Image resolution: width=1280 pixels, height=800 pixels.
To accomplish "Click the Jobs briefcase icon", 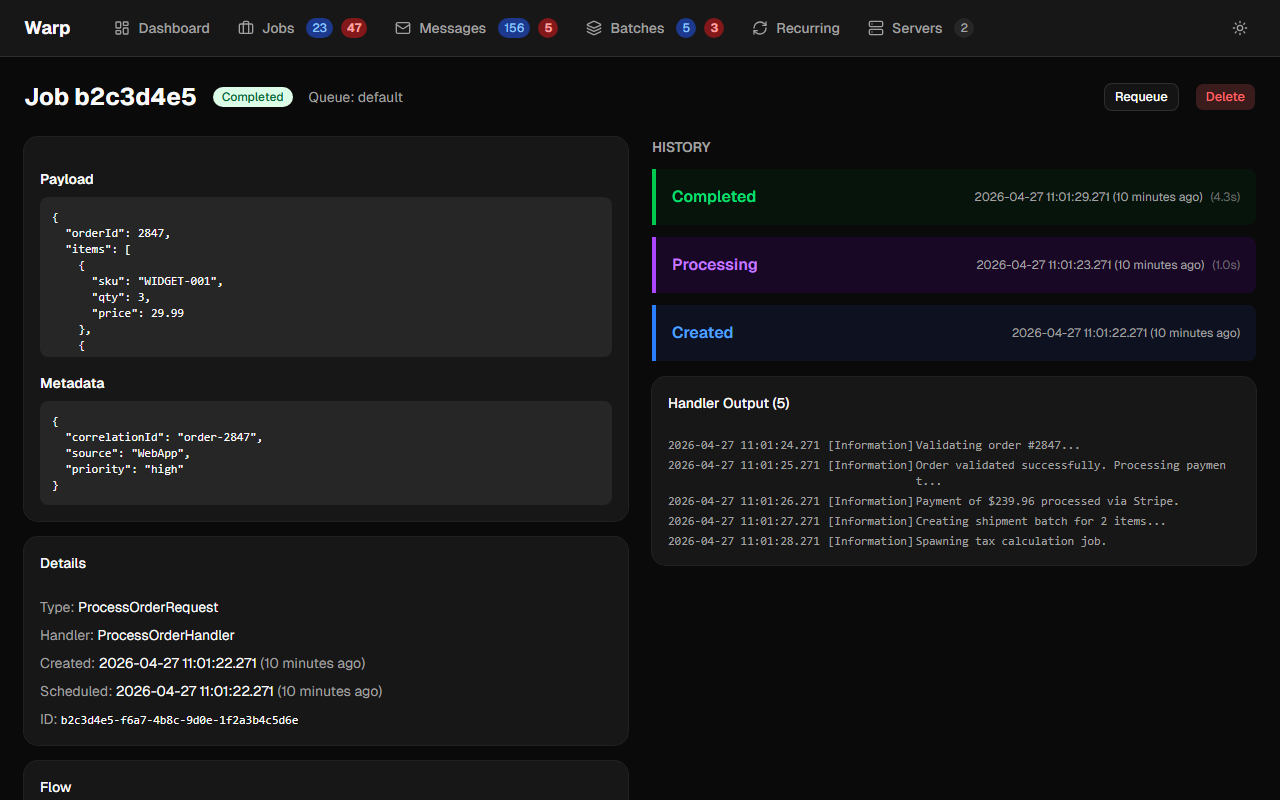I will (246, 28).
